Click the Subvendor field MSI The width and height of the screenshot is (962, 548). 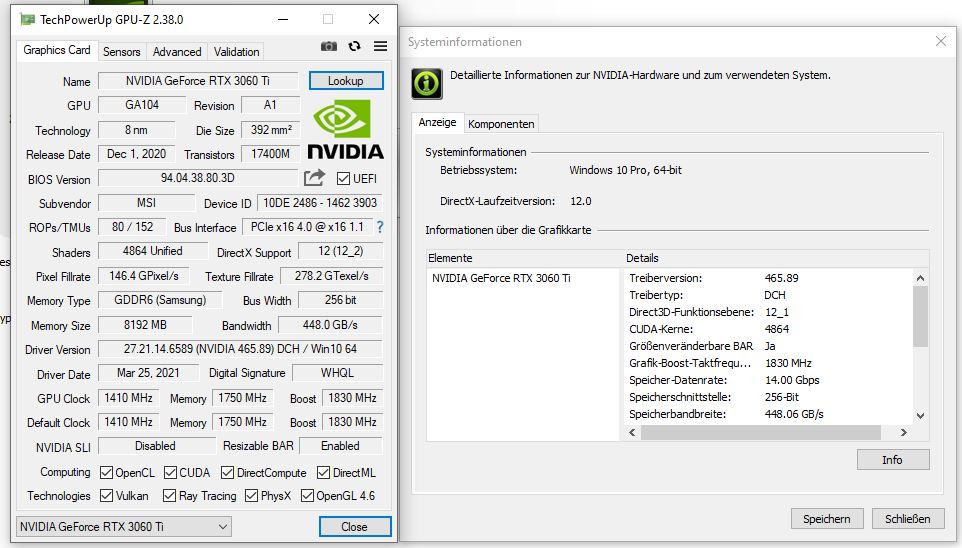[146, 203]
